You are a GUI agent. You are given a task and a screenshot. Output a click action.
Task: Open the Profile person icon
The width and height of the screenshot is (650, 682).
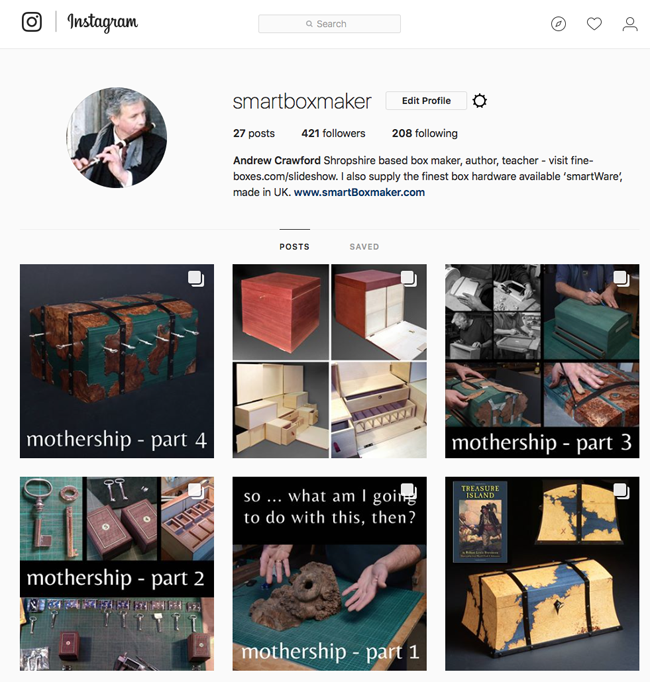[630, 24]
